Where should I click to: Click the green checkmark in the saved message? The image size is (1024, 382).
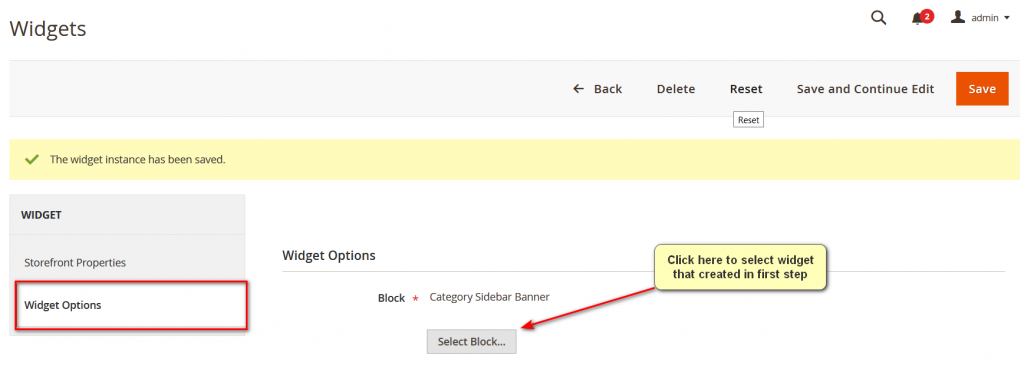31,159
